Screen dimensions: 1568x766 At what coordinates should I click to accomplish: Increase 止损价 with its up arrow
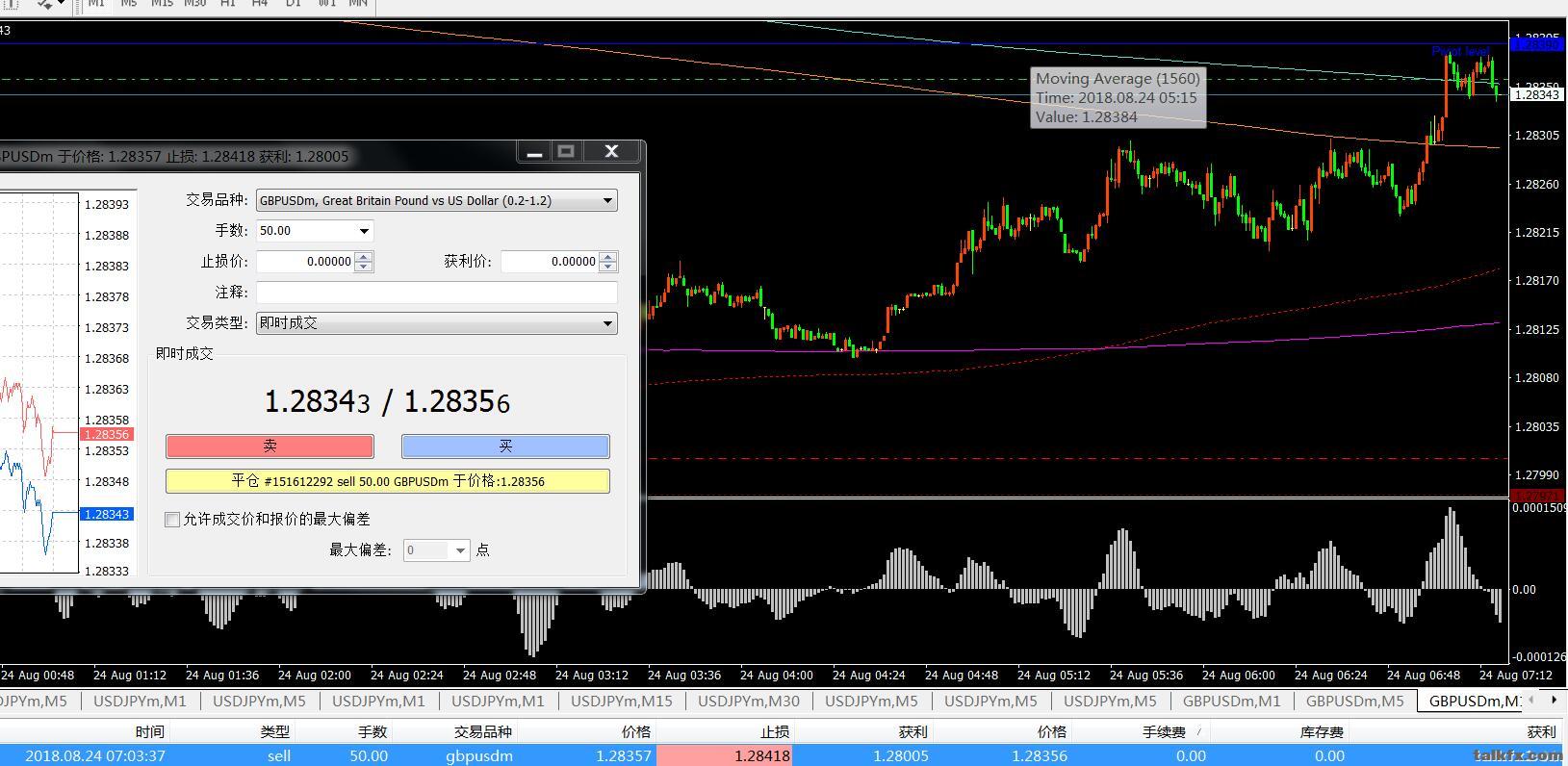[x=364, y=257]
